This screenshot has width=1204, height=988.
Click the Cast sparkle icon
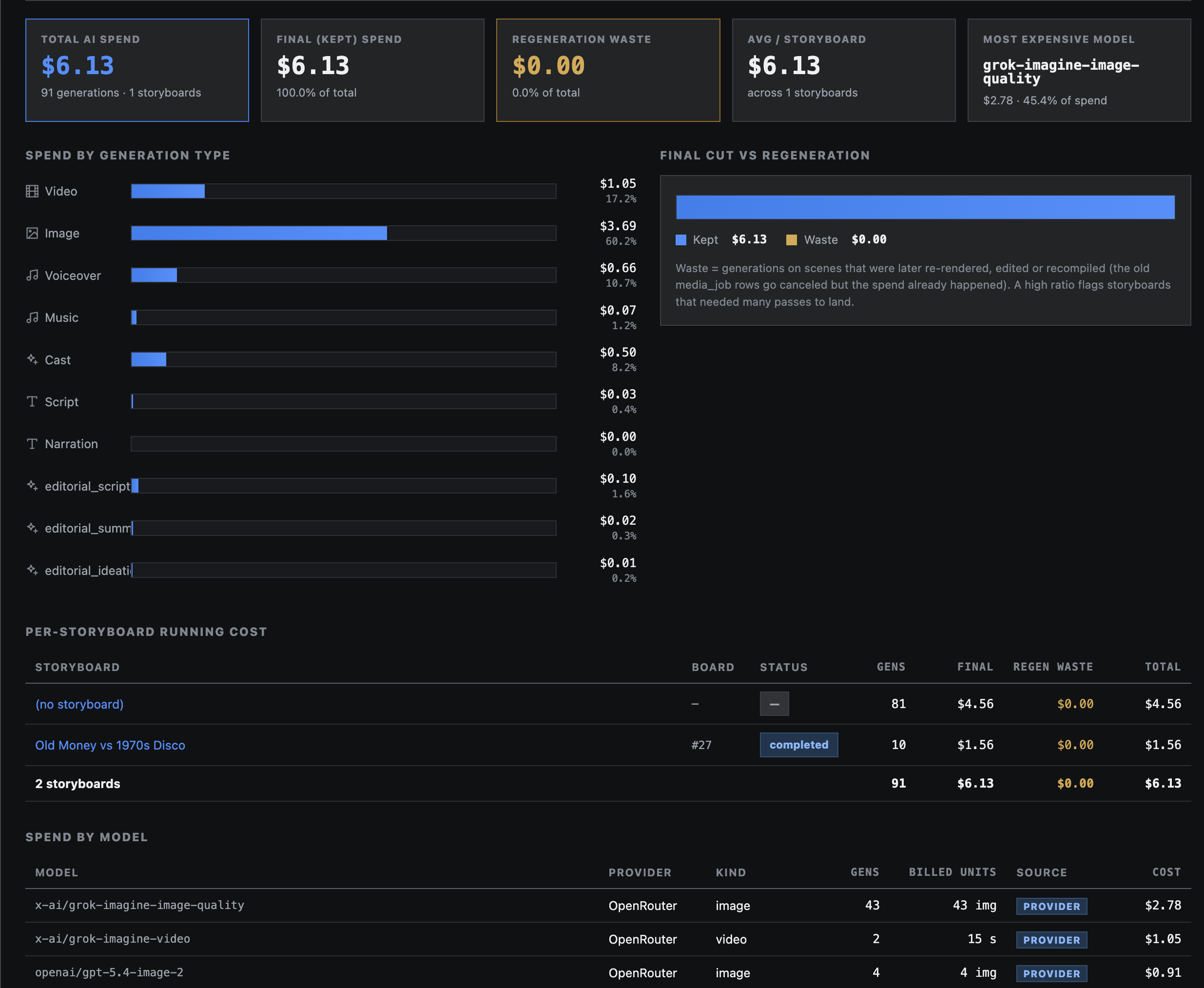click(32, 360)
